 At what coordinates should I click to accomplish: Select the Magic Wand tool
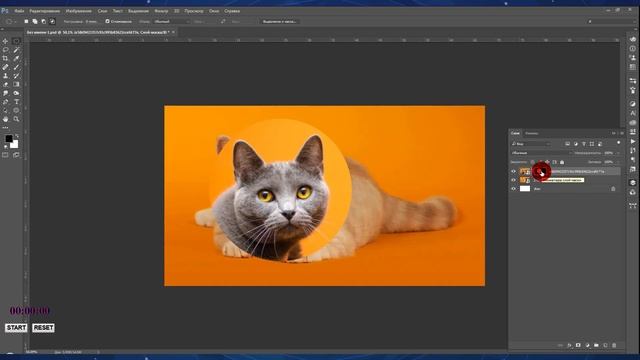click(x=16, y=50)
